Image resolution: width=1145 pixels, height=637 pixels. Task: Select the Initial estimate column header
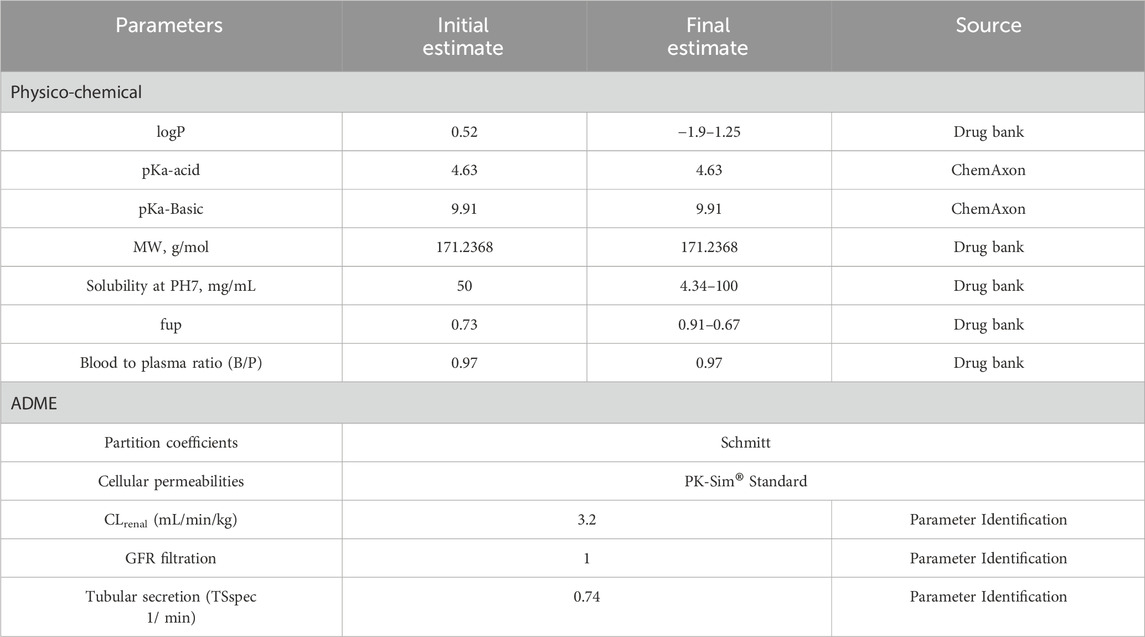coord(463,37)
